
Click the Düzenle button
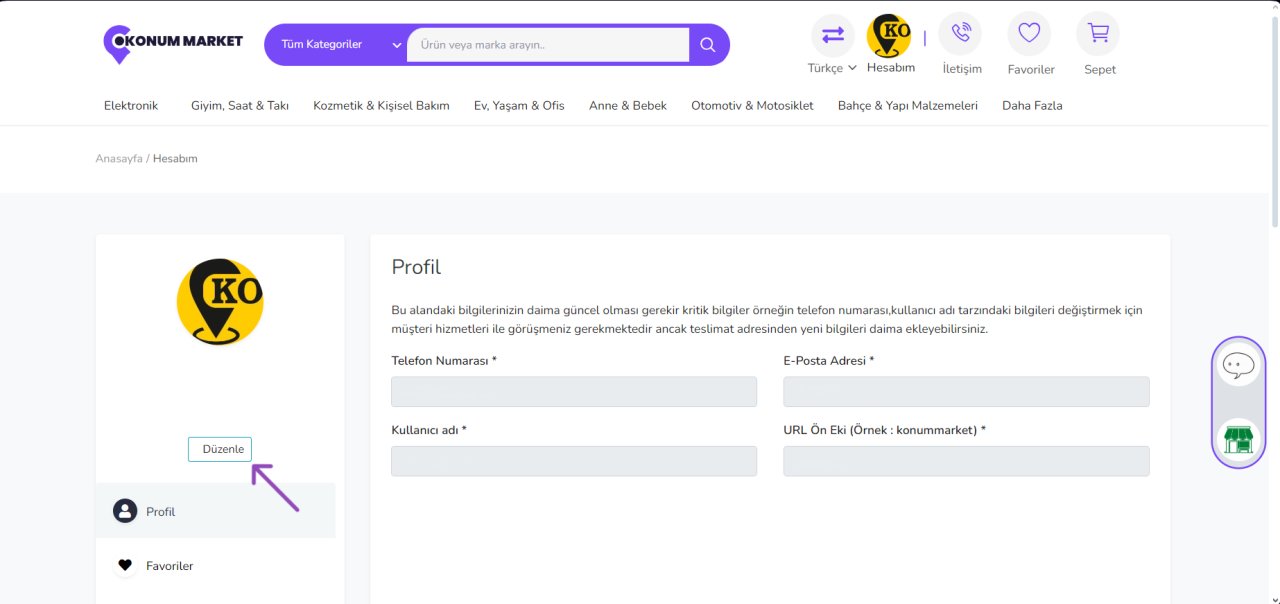[x=220, y=449]
